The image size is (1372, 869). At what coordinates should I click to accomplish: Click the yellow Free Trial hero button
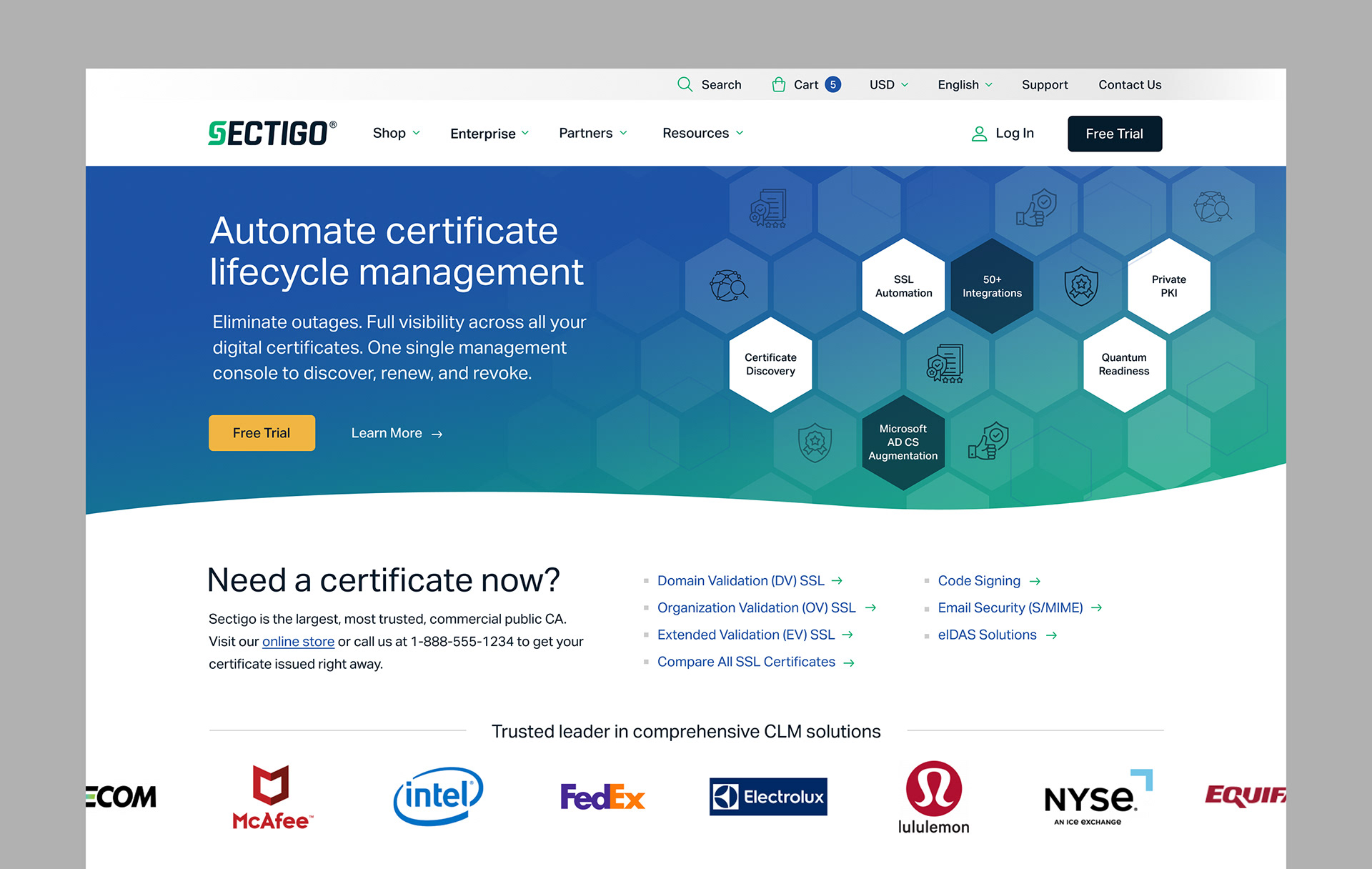click(262, 433)
